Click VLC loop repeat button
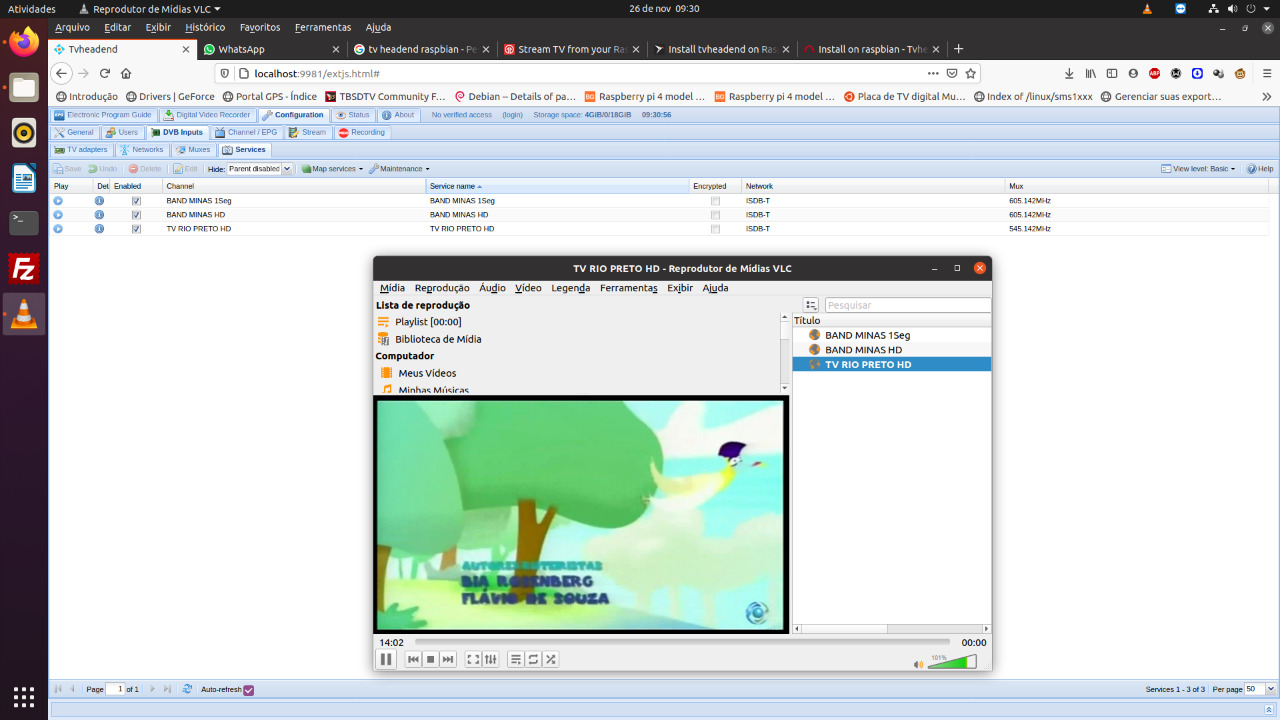This screenshot has height=720, width=1280. point(533,659)
